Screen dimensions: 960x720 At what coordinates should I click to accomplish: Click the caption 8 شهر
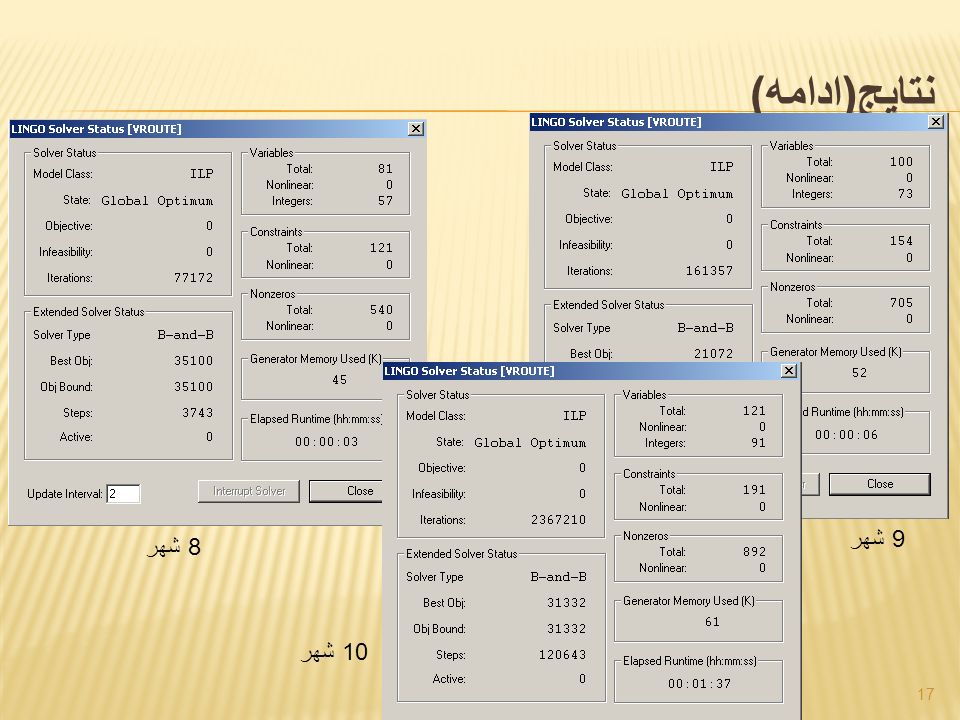[x=174, y=546]
